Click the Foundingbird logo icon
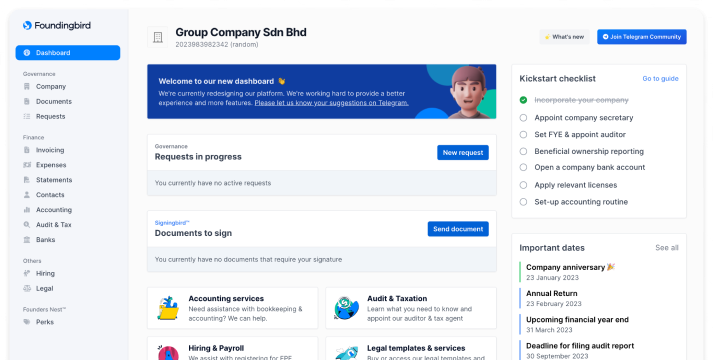 coord(27,25)
